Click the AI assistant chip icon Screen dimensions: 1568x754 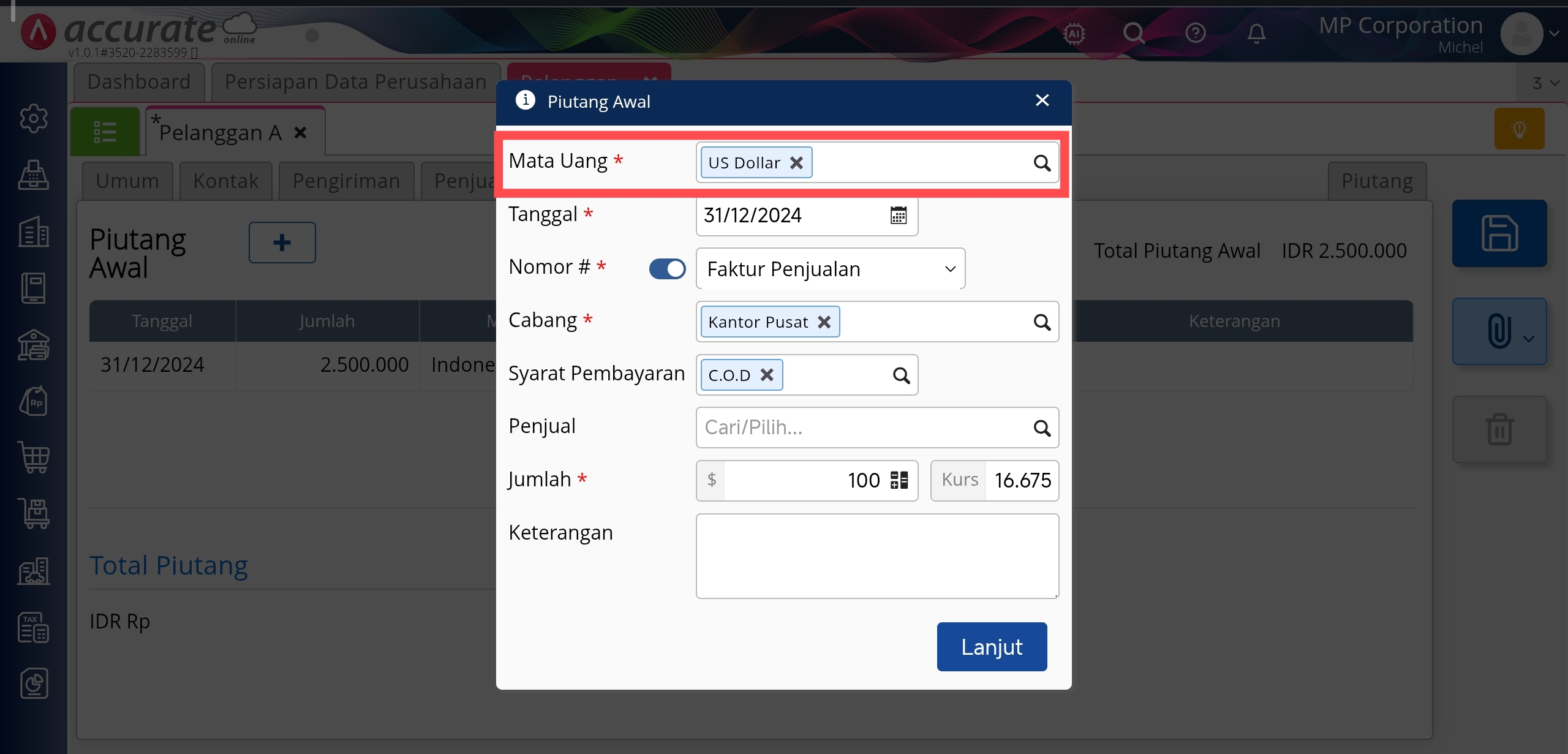pyautogui.click(x=1074, y=34)
